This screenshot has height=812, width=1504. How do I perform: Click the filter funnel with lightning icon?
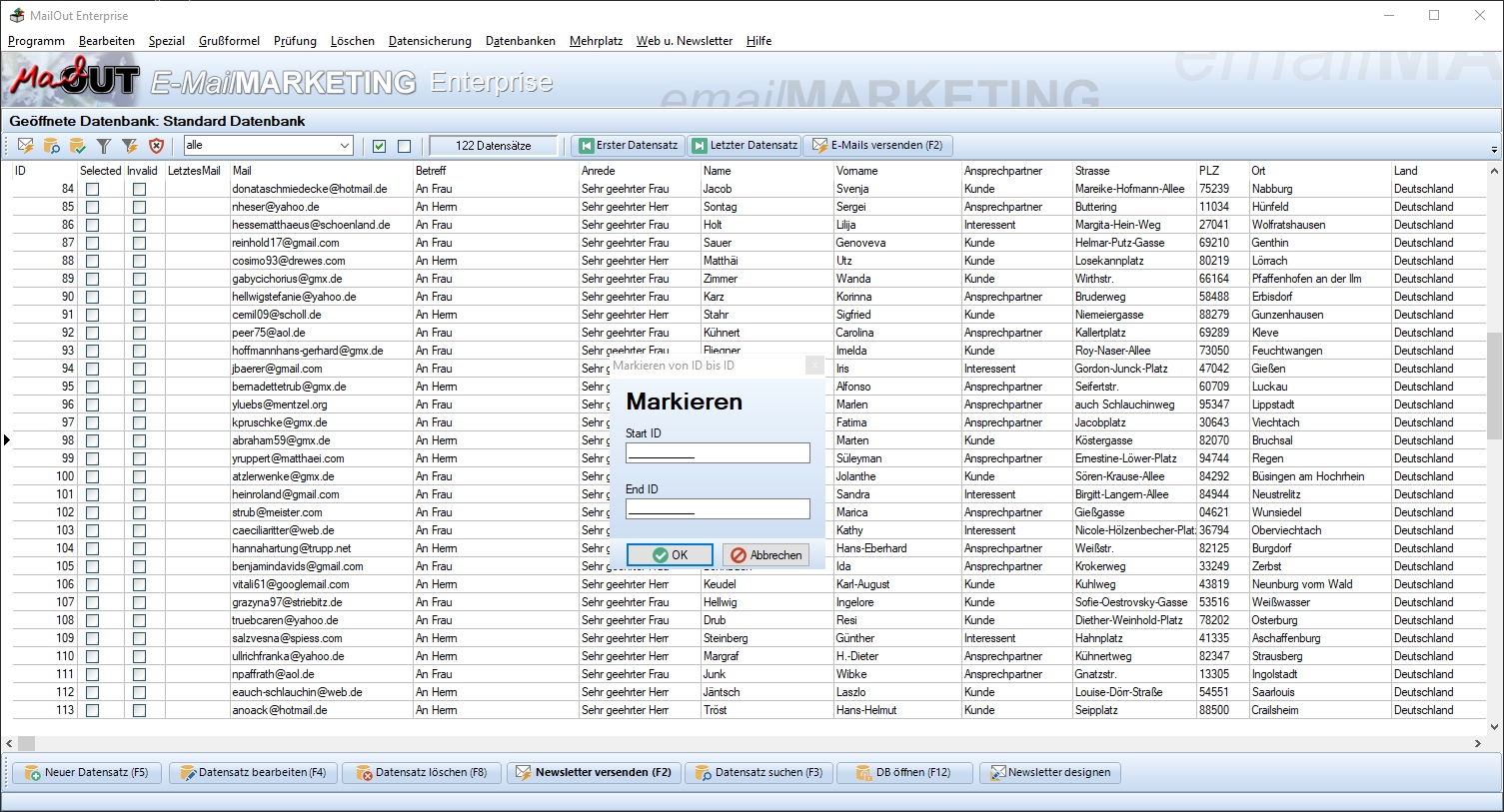(x=129, y=146)
